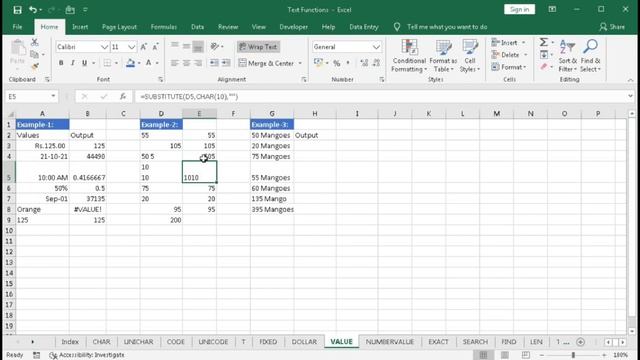The image size is (640, 360).
Task: Increase font size with the large A icon
Action: coord(144,47)
